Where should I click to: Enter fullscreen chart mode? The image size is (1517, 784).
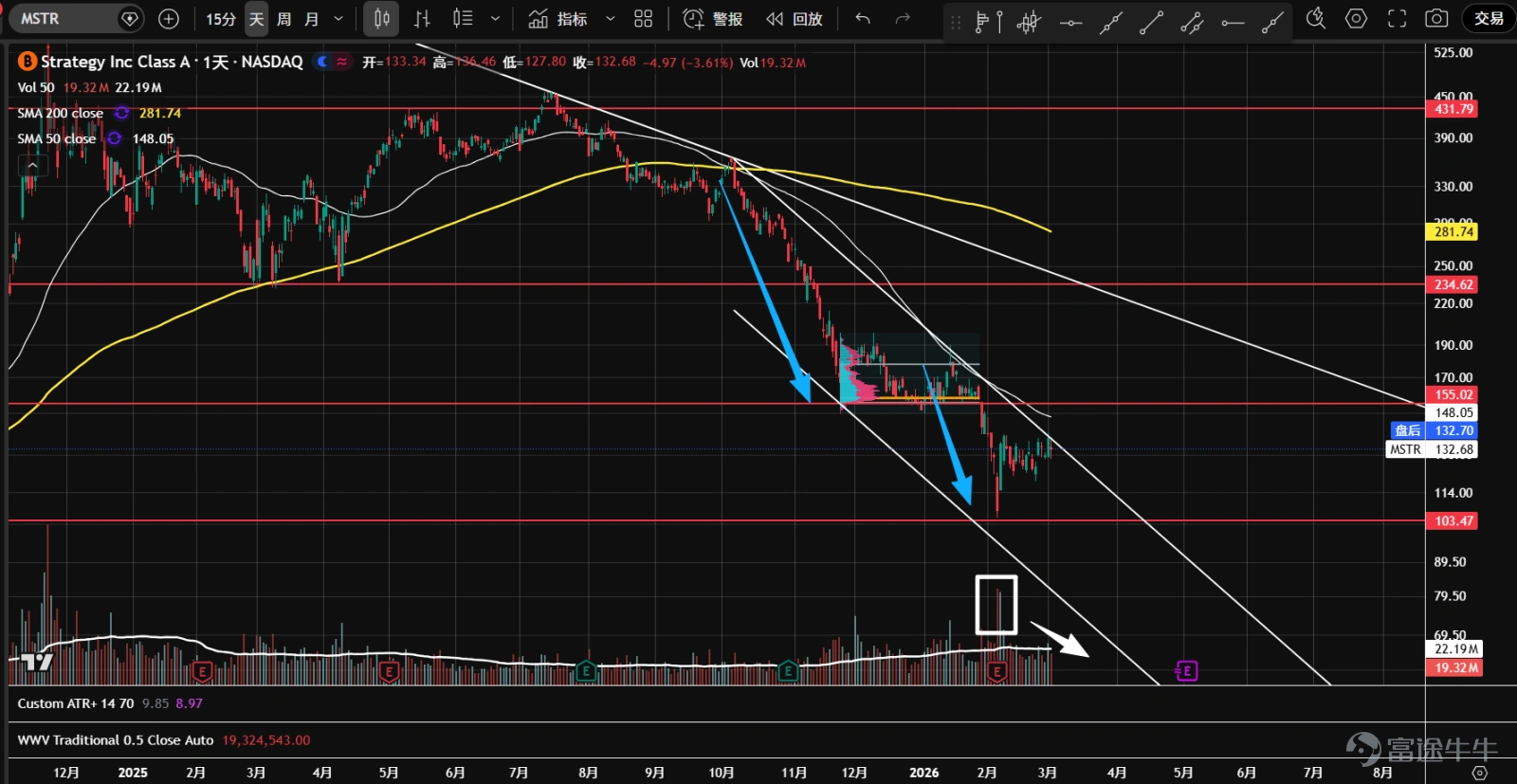pyautogui.click(x=1397, y=19)
